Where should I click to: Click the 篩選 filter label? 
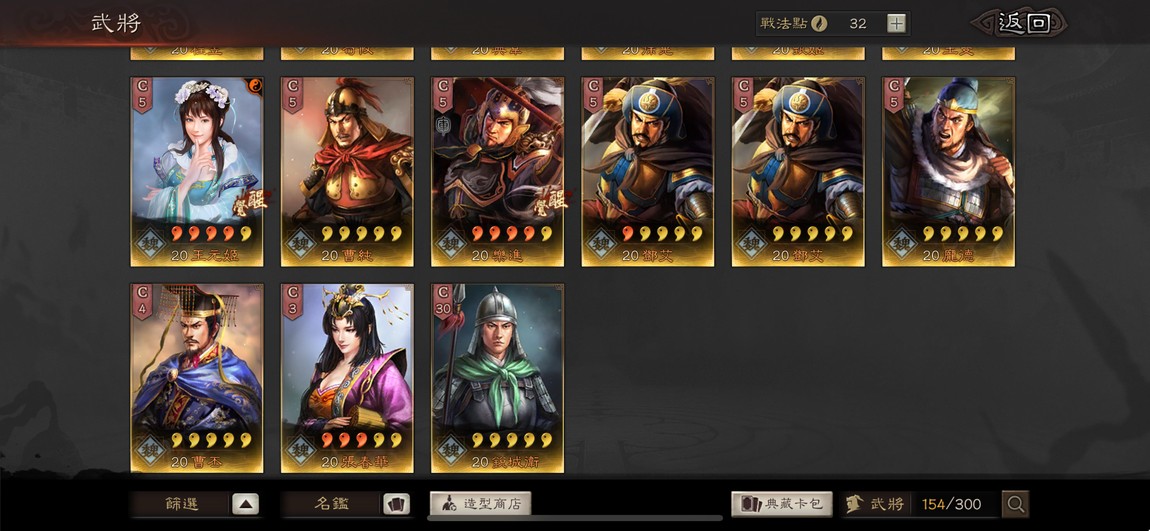(x=182, y=505)
